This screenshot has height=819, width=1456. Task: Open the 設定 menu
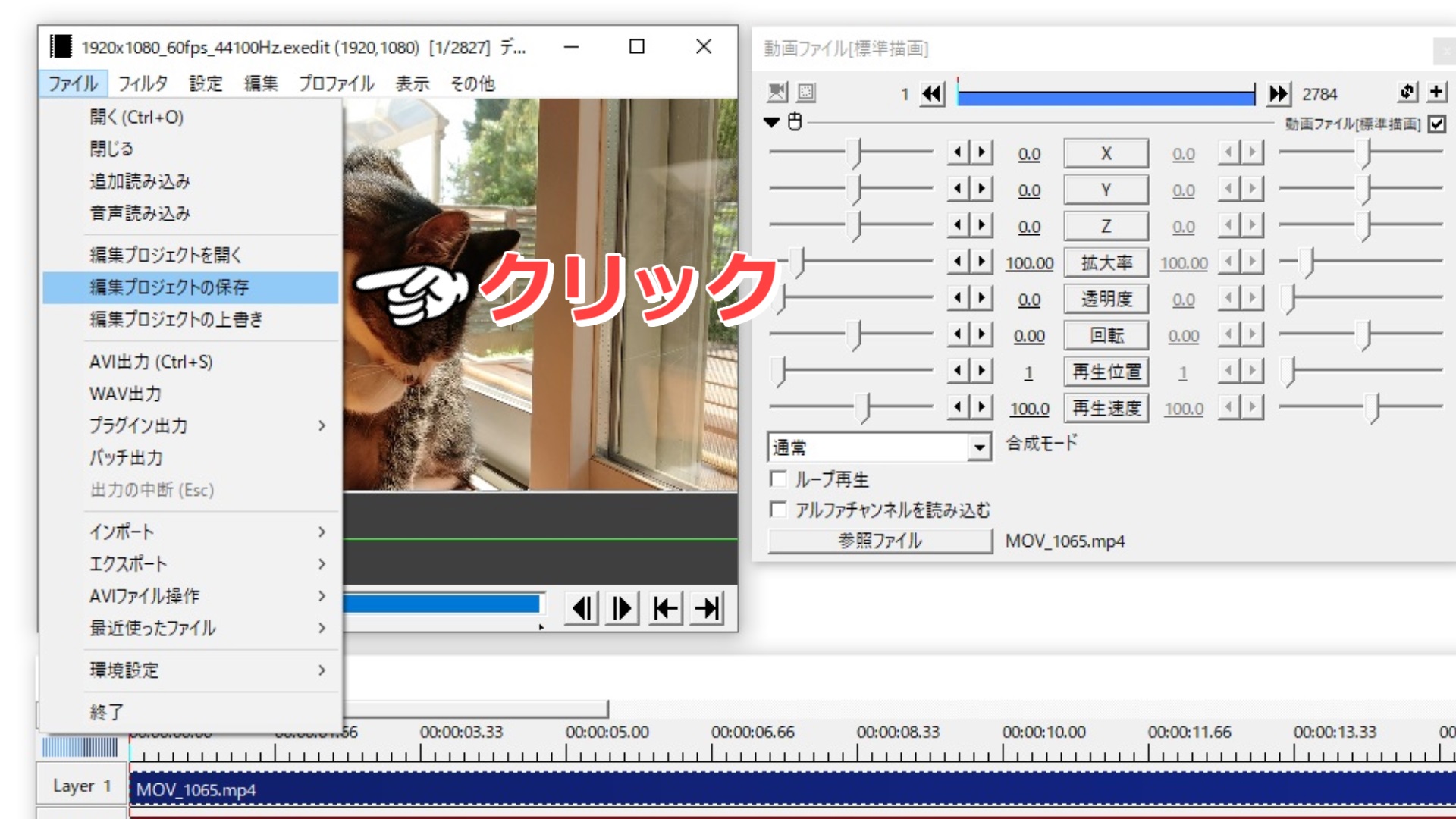[x=206, y=83]
